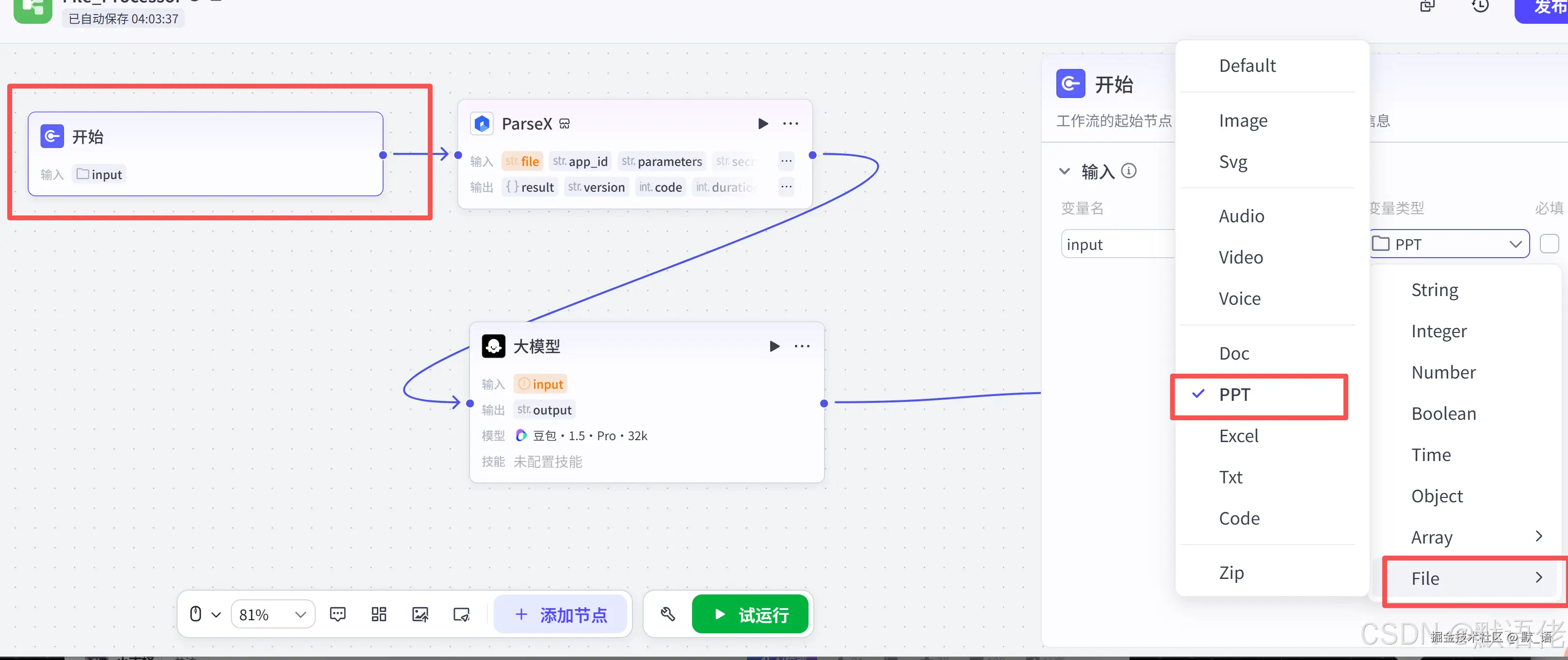Click the 添加节点 add node button
Viewport: 1568px width, 660px height.
pyautogui.click(x=560, y=614)
